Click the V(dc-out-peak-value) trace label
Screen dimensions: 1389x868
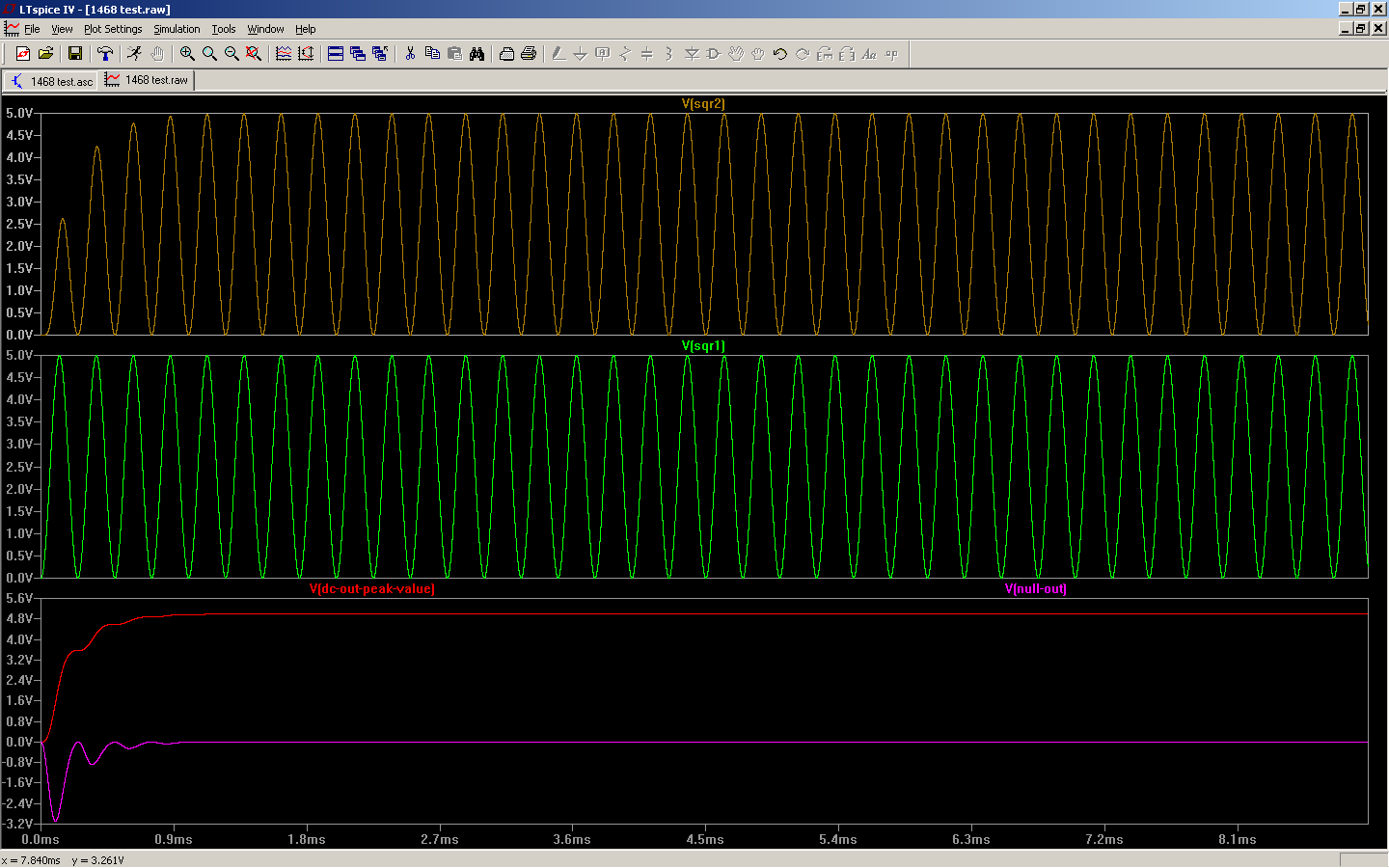click(372, 588)
